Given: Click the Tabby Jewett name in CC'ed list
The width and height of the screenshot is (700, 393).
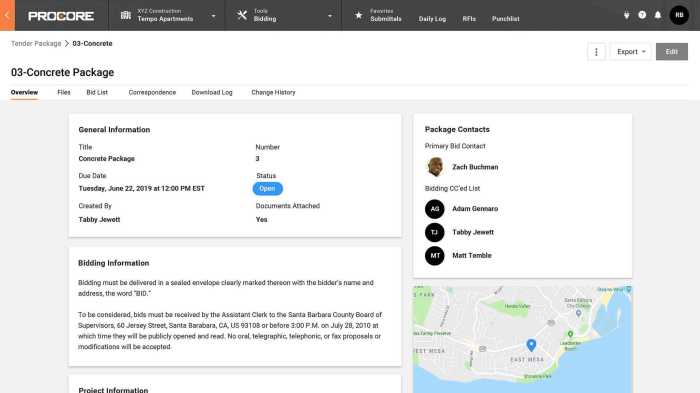Looking at the screenshot, I should point(473,232).
